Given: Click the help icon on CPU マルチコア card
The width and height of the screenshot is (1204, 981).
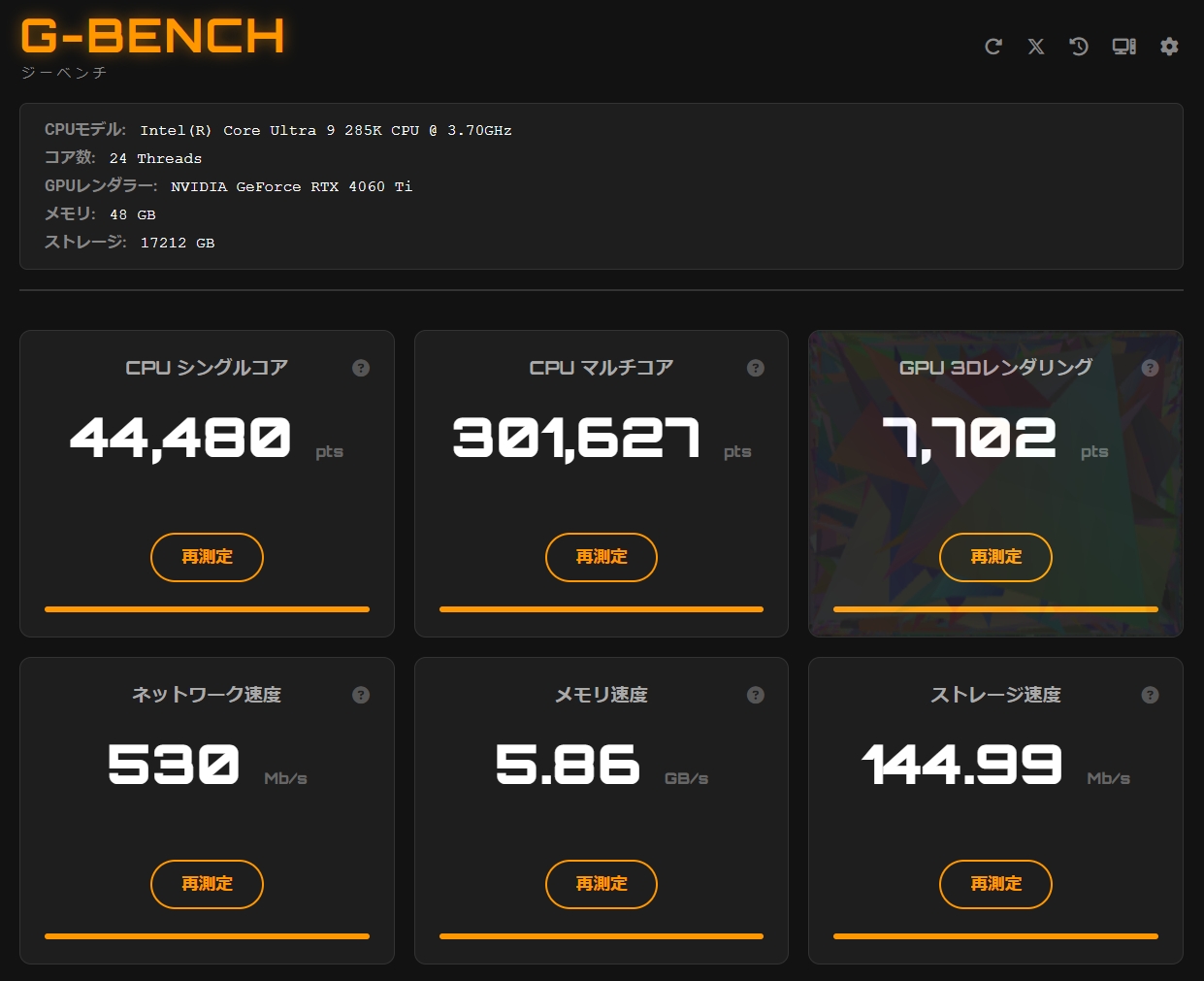Looking at the screenshot, I should (x=755, y=368).
